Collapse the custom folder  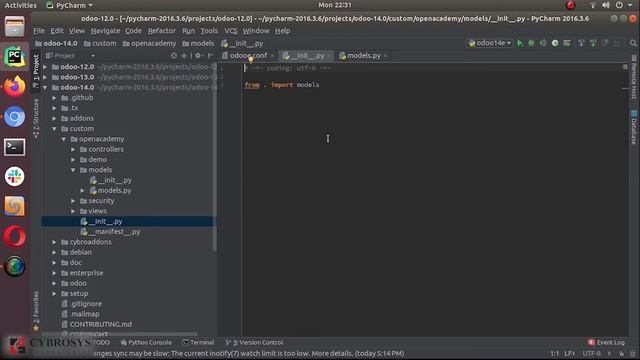pos(54,129)
